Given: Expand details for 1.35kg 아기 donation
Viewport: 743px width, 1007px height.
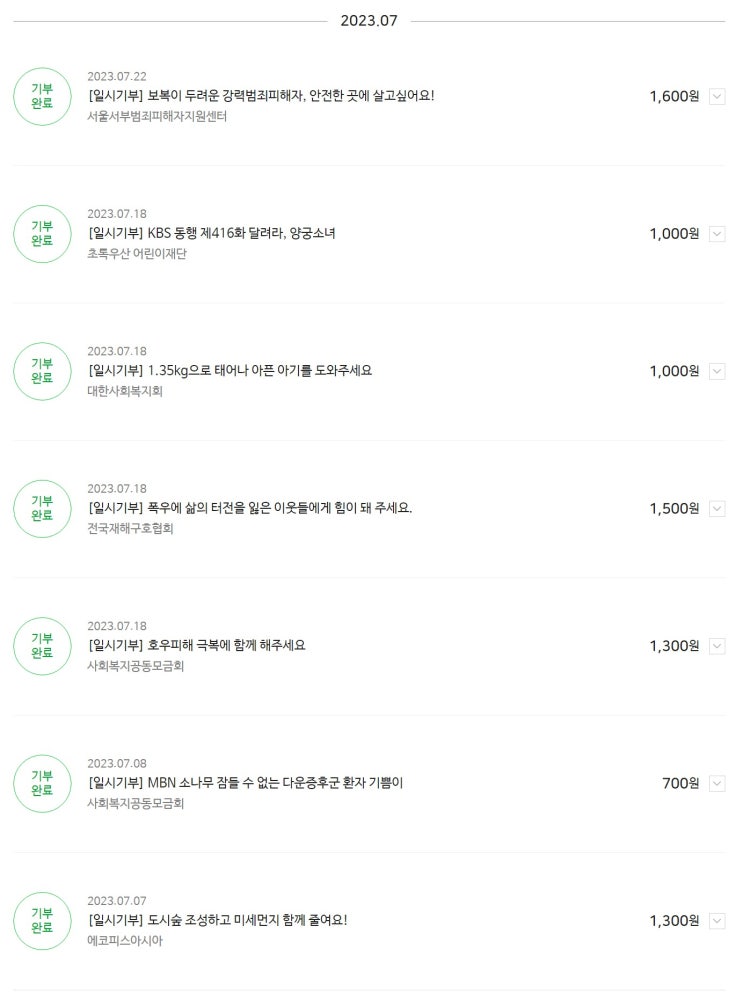Looking at the screenshot, I should (x=717, y=371).
